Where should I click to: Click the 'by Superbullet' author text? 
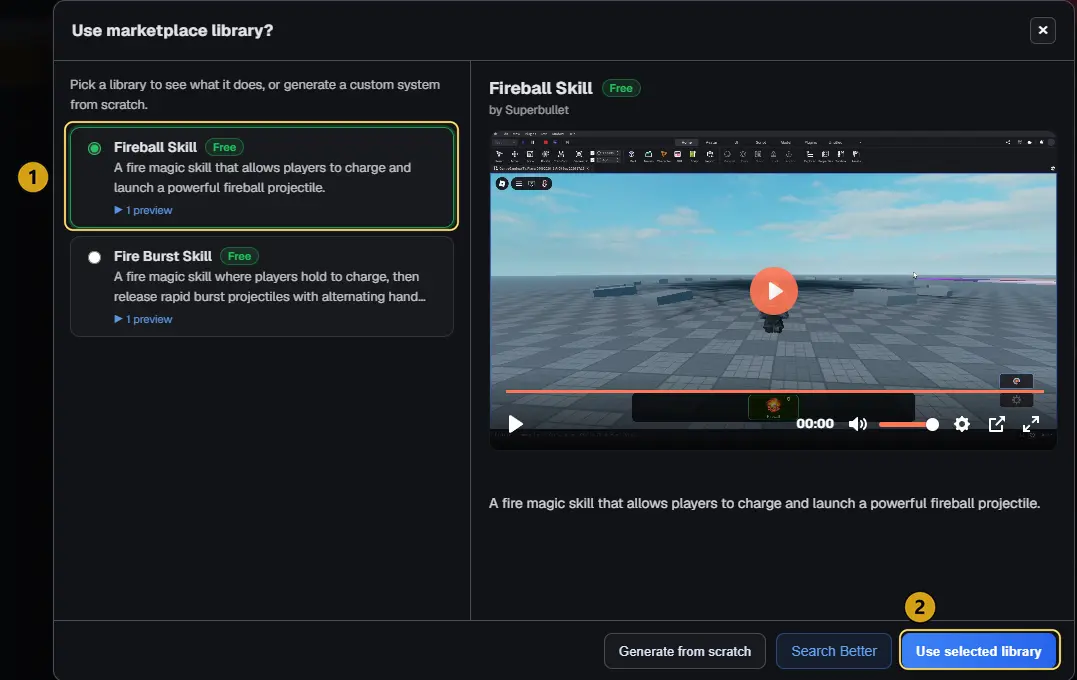(x=528, y=110)
